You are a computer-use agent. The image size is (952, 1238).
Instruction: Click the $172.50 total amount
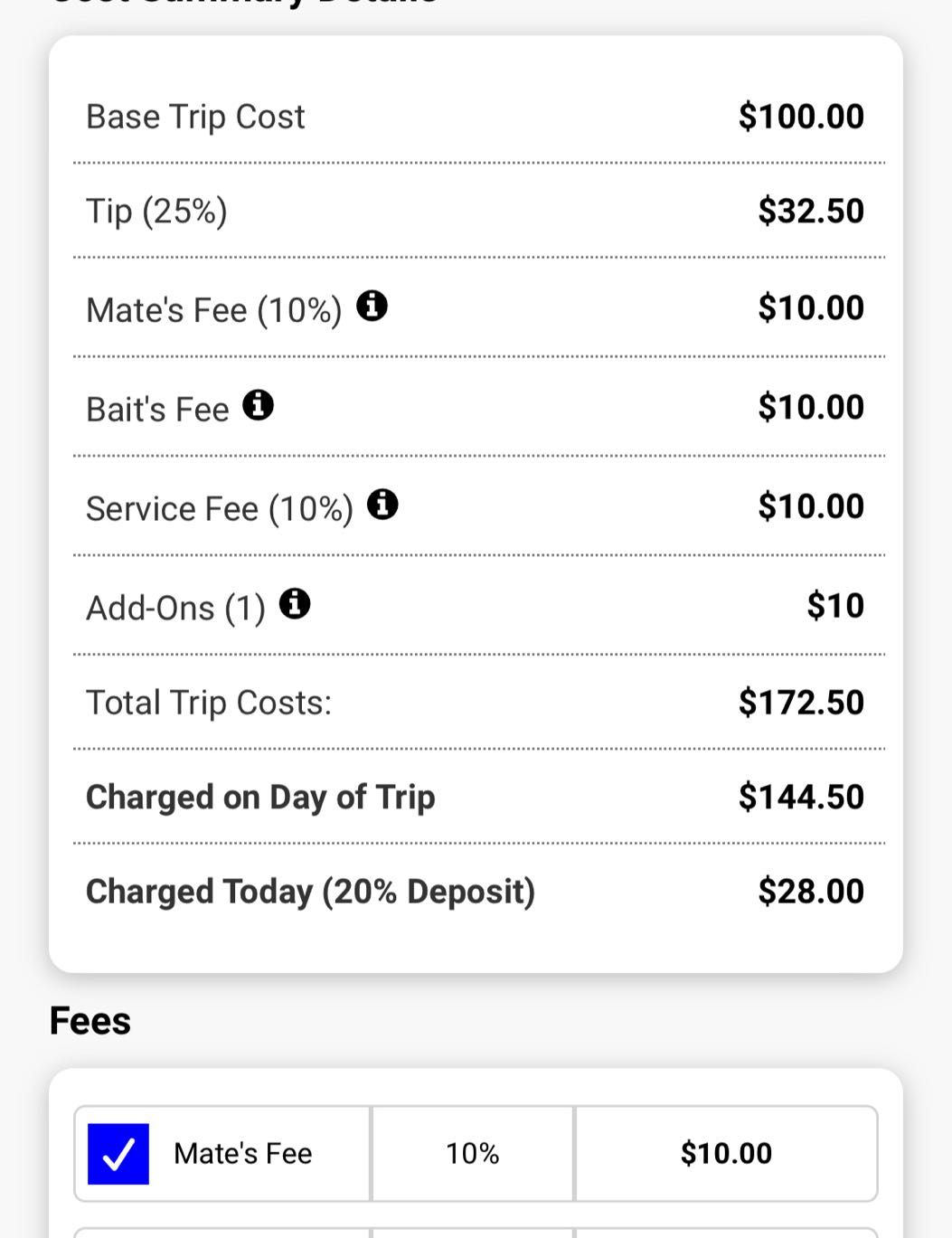801,703
